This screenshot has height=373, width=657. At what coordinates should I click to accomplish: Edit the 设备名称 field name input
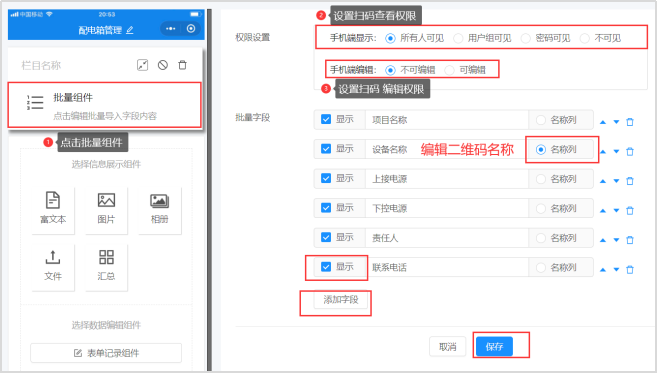pyautogui.click(x=447, y=149)
